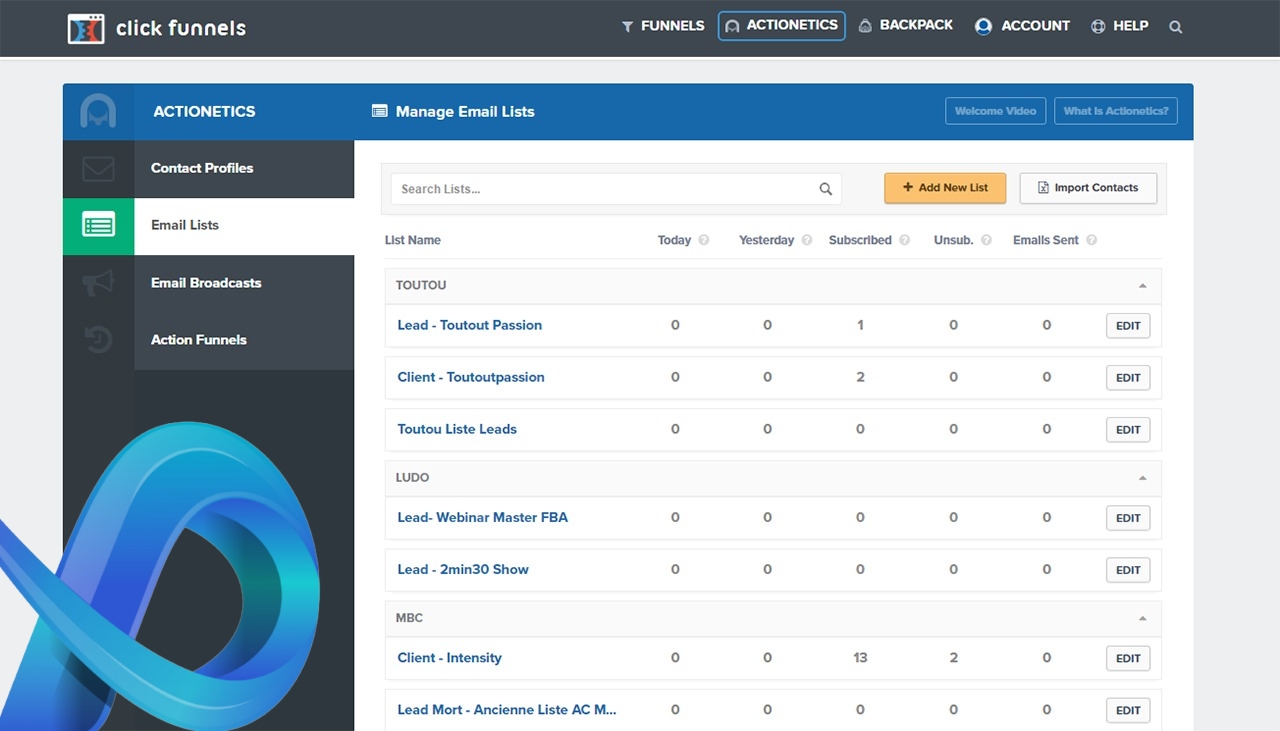1280x731 pixels.
Task: Click subscribed count 2 for Client - Toutoutpassion
Action: pyautogui.click(x=860, y=377)
